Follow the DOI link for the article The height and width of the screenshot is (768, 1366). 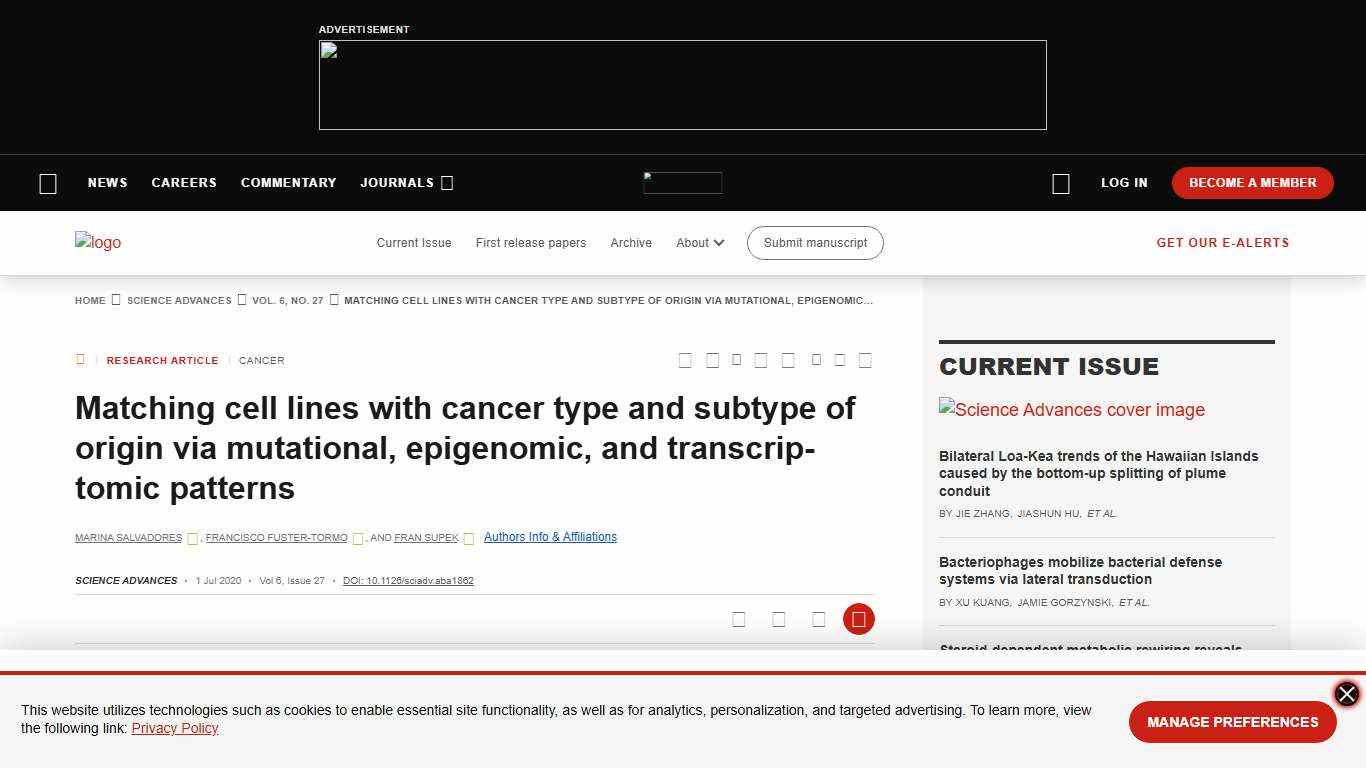point(408,580)
